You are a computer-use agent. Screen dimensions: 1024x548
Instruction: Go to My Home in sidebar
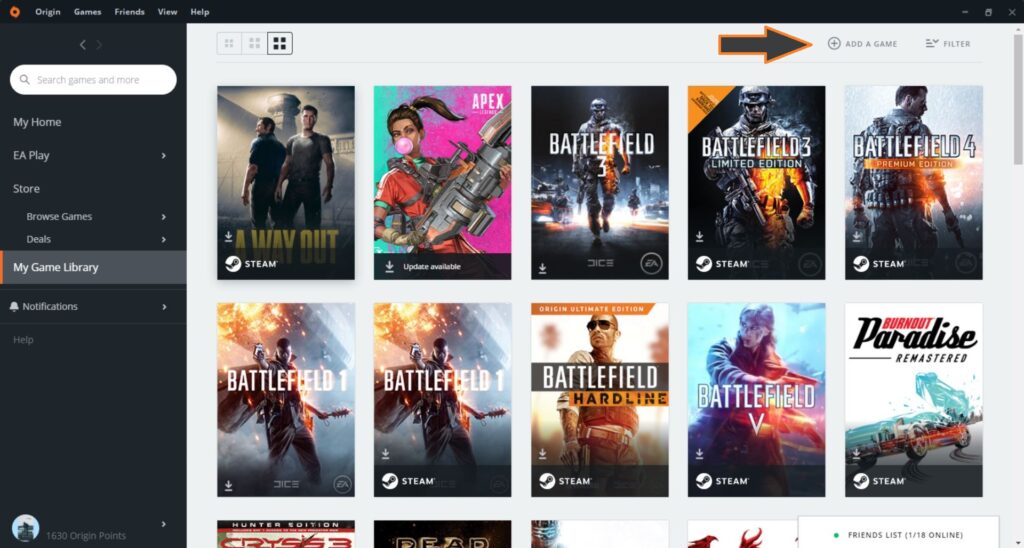(37, 122)
